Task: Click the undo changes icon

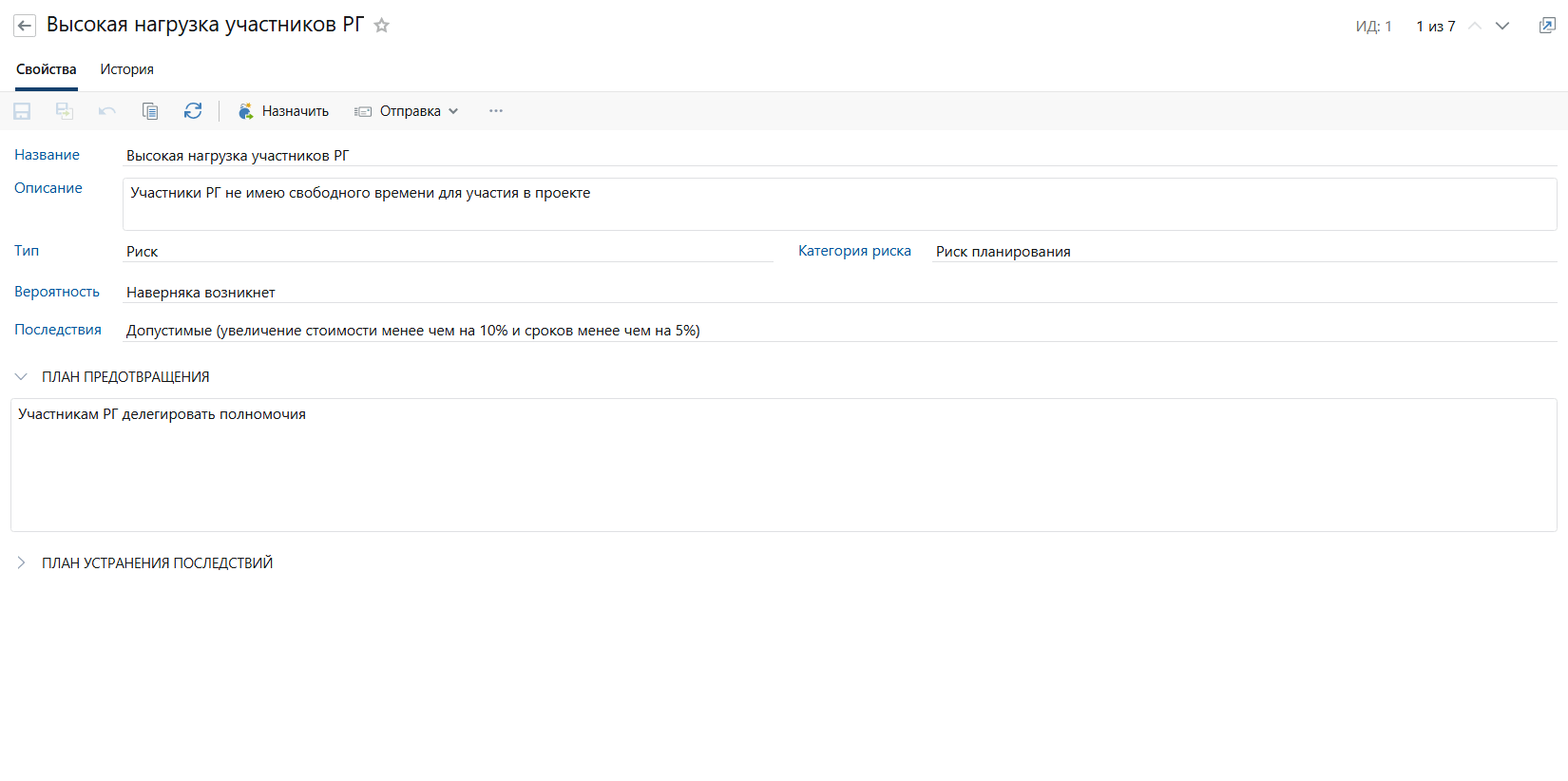Action: (x=107, y=111)
